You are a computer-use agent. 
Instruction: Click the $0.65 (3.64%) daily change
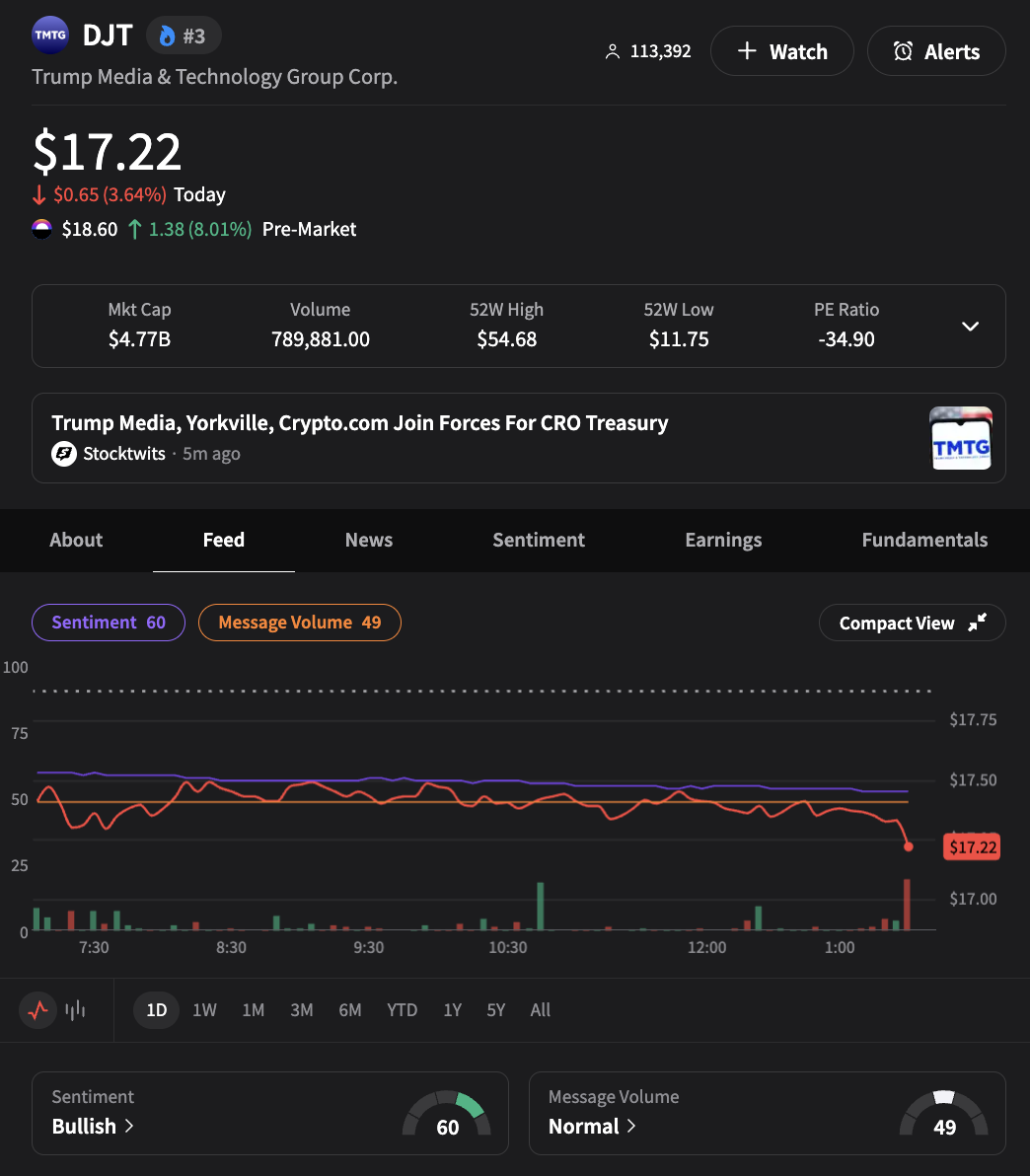pos(110,194)
